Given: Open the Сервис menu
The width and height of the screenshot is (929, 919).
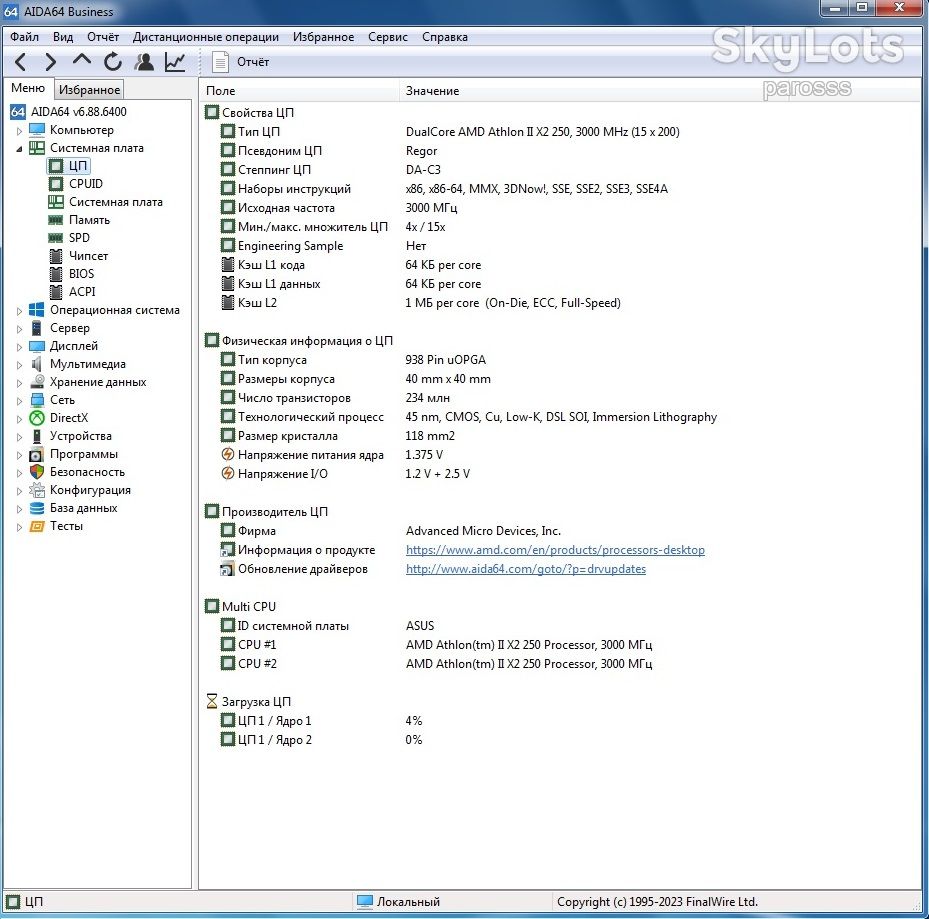Looking at the screenshot, I should [x=387, y=37].
